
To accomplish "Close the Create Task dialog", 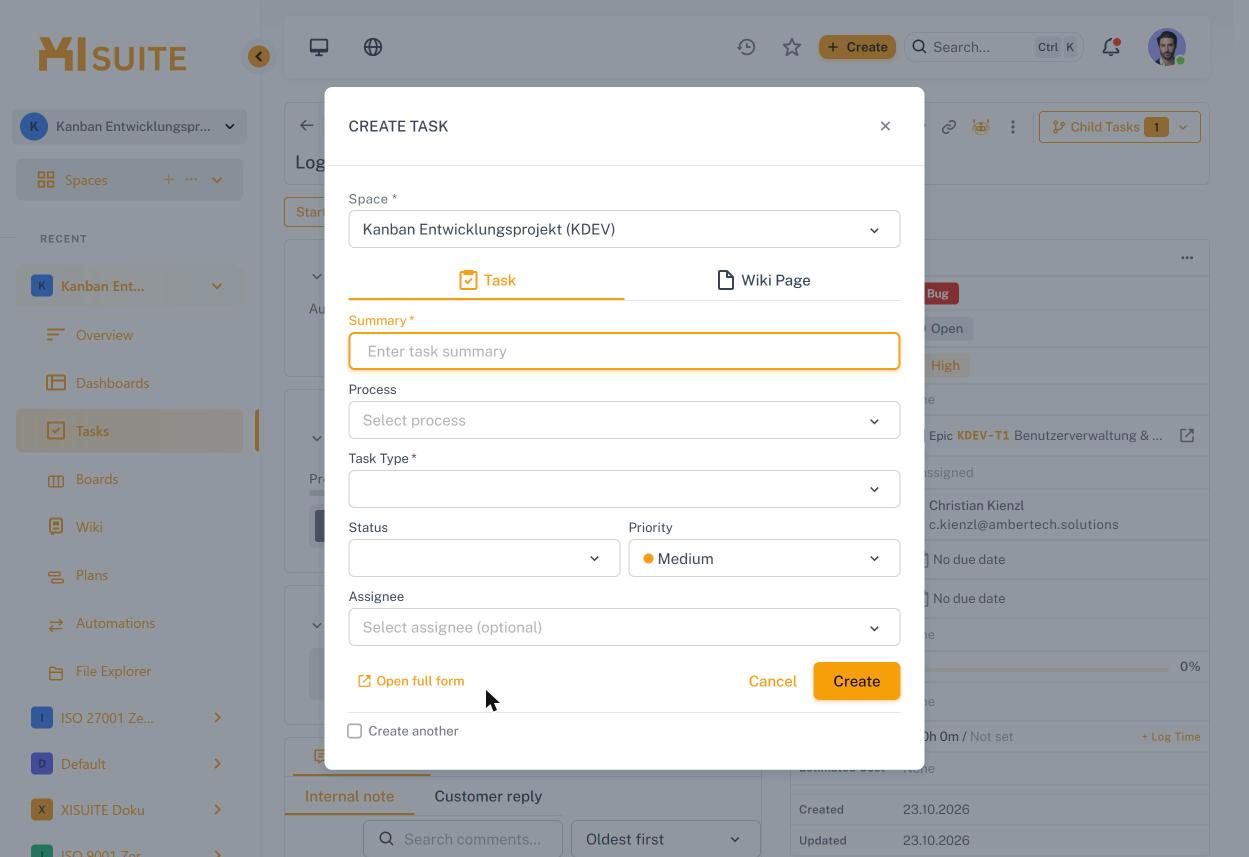I will (x=885, y=126).
